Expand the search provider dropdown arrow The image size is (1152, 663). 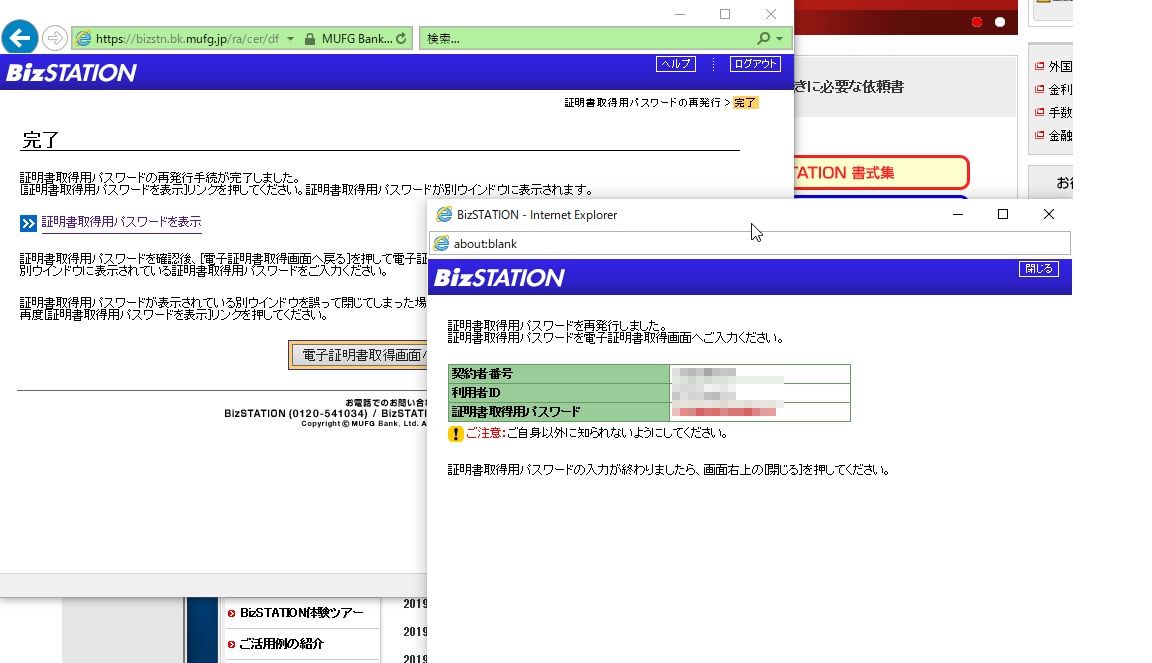[x=780, y=38]
